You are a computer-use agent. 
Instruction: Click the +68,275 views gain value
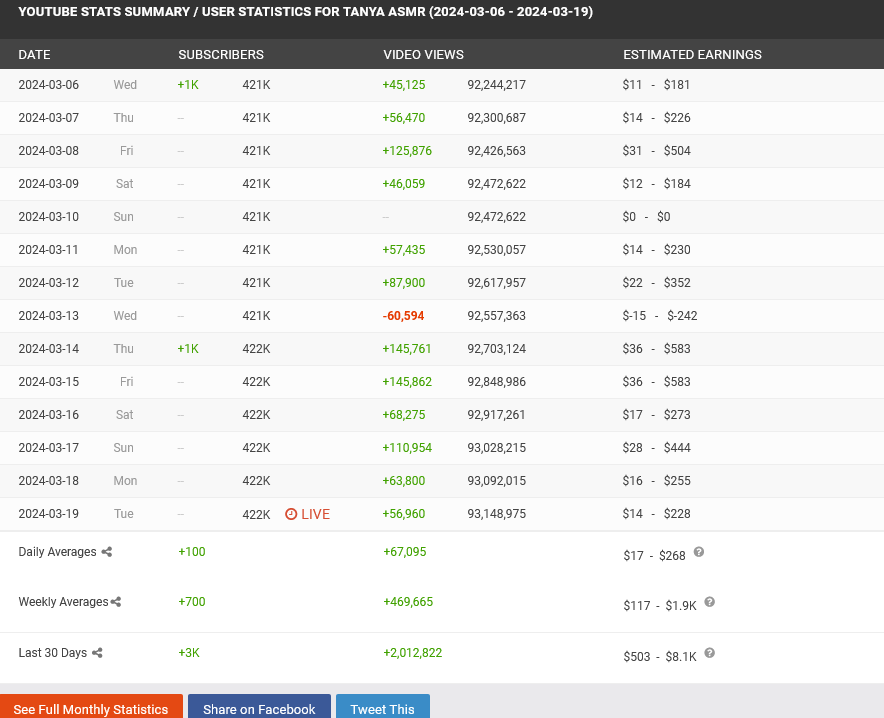(404, 415)
